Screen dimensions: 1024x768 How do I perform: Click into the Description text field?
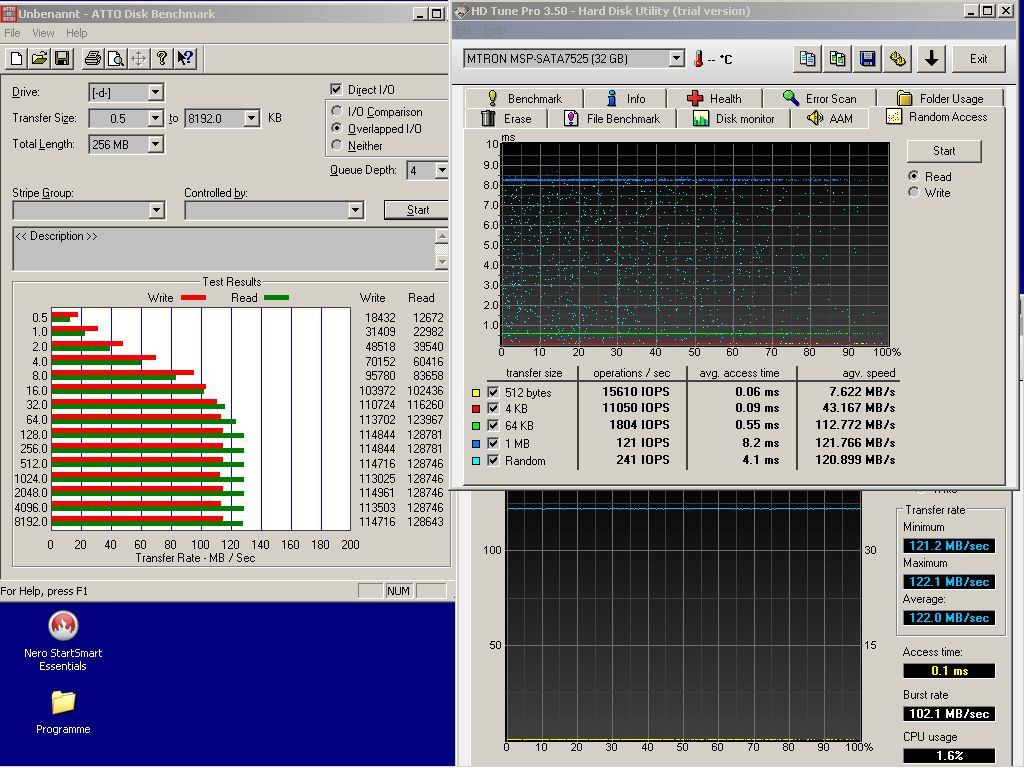pos(224,249)
